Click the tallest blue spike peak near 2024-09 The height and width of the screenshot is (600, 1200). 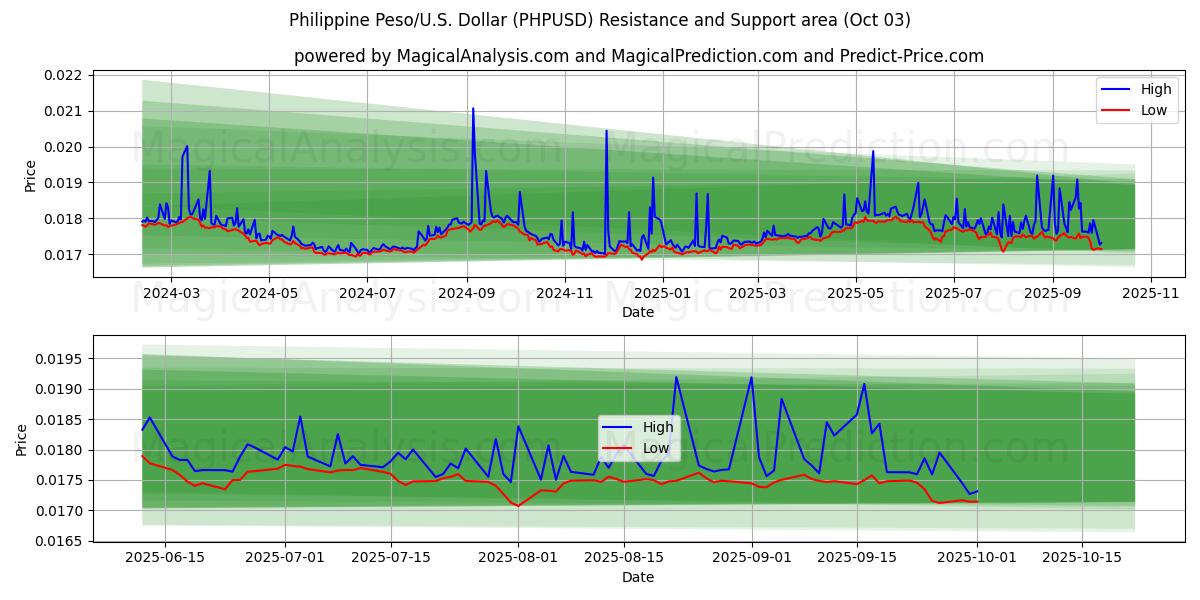point(473,108)
